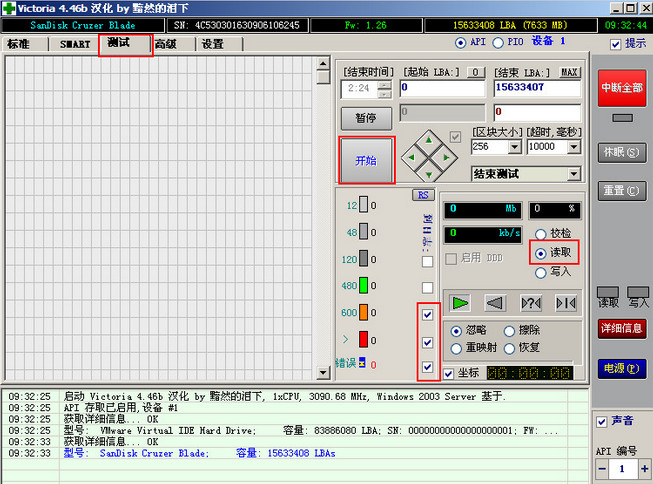Switch to the SMART tab

point(75,44)
